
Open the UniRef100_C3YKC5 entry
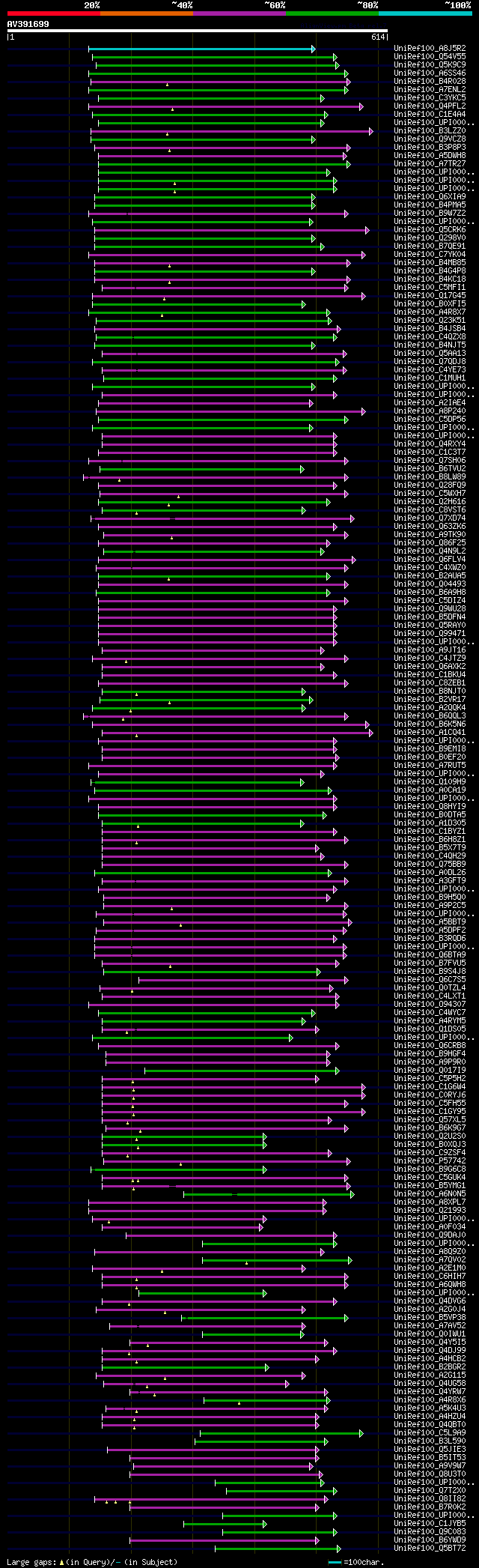430,98
